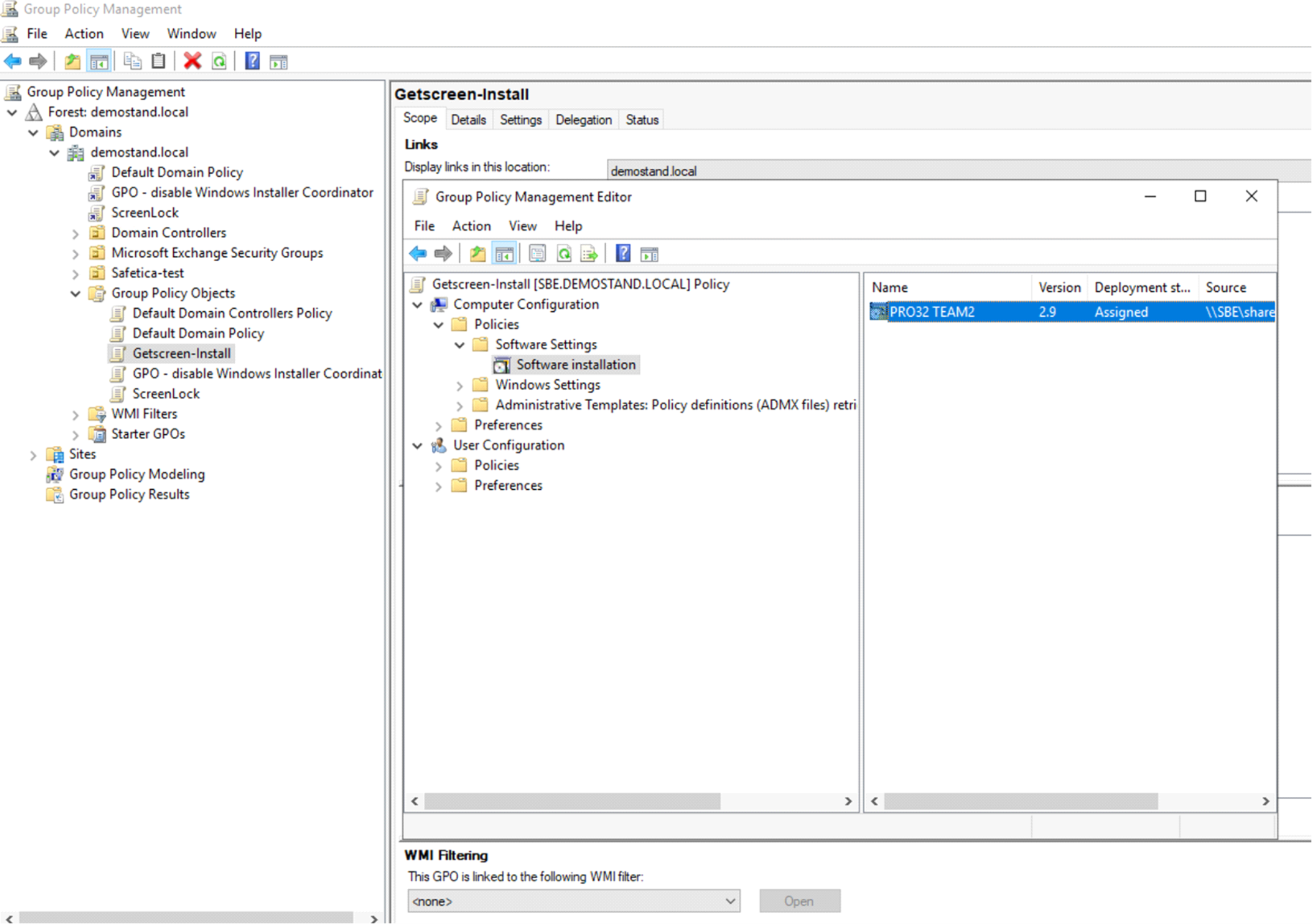Click the red Delete icon in main toolbar
The height and width of the screenshot is (924, 1312).
point(192,61)
